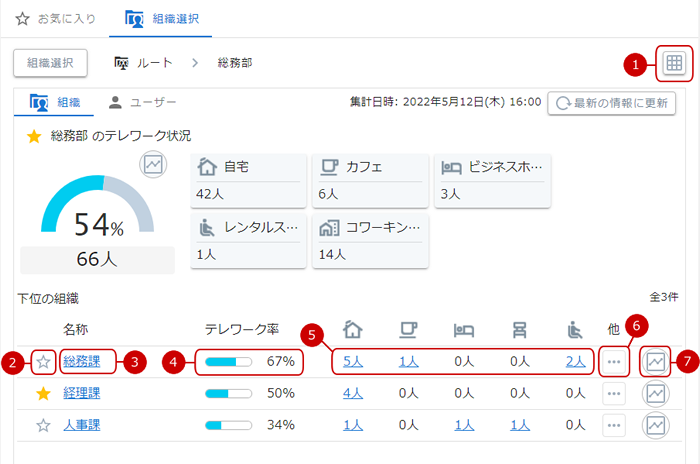Click the 全3件 count text

pos(664,297)
